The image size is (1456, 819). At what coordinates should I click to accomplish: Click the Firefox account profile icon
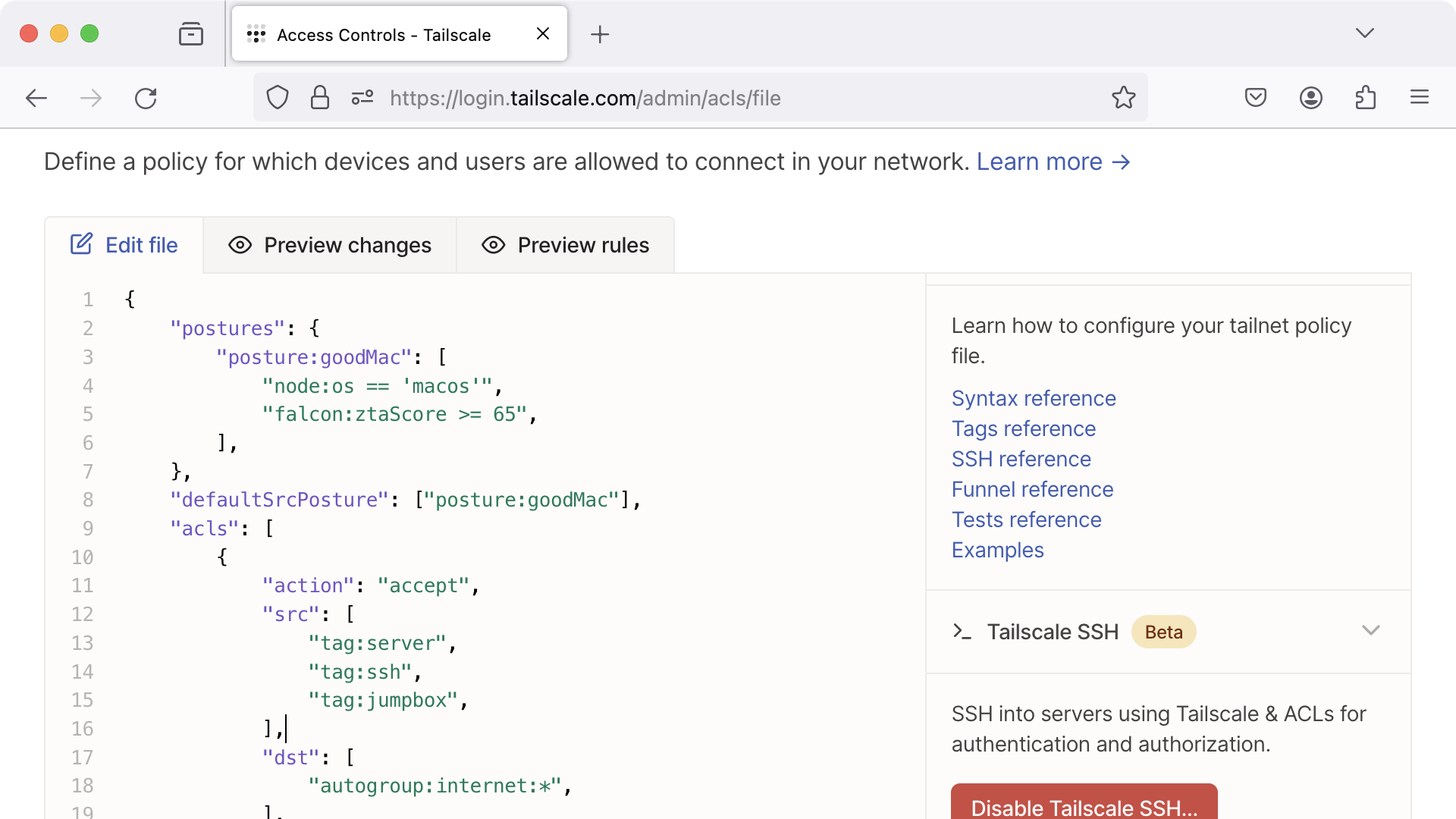click(x=1310, y=98)
